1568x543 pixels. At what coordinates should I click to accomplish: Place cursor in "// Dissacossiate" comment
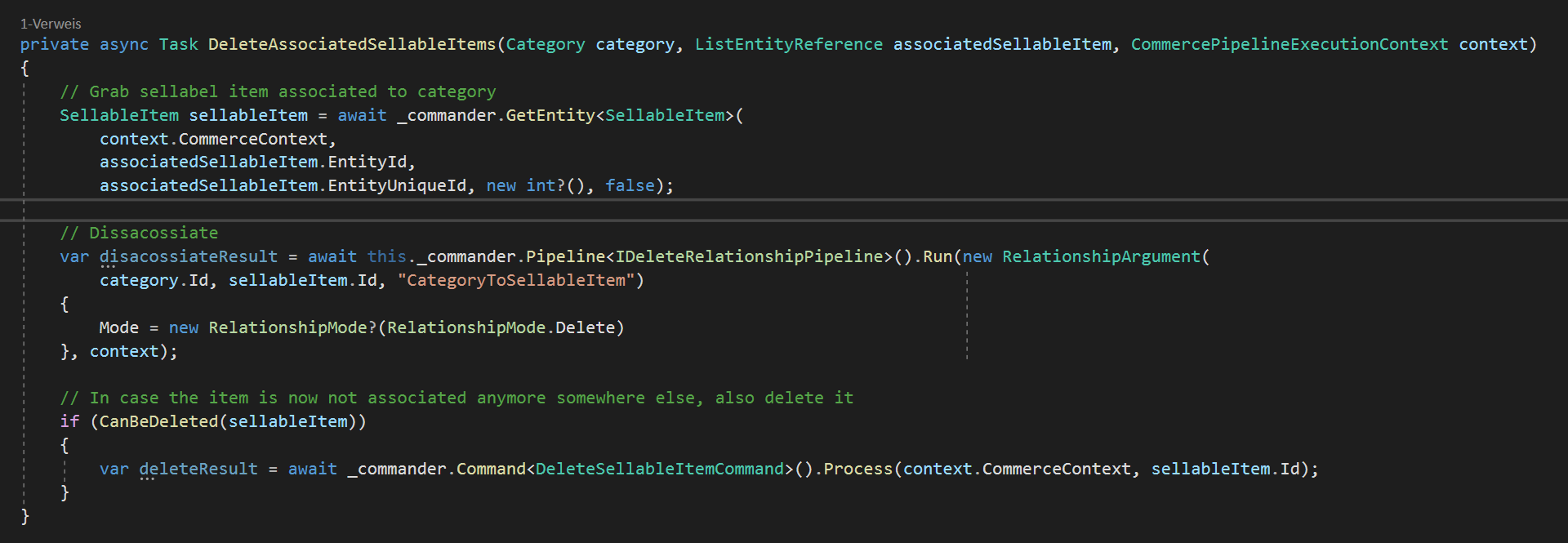pyautogui.click(x=139, y=233)
